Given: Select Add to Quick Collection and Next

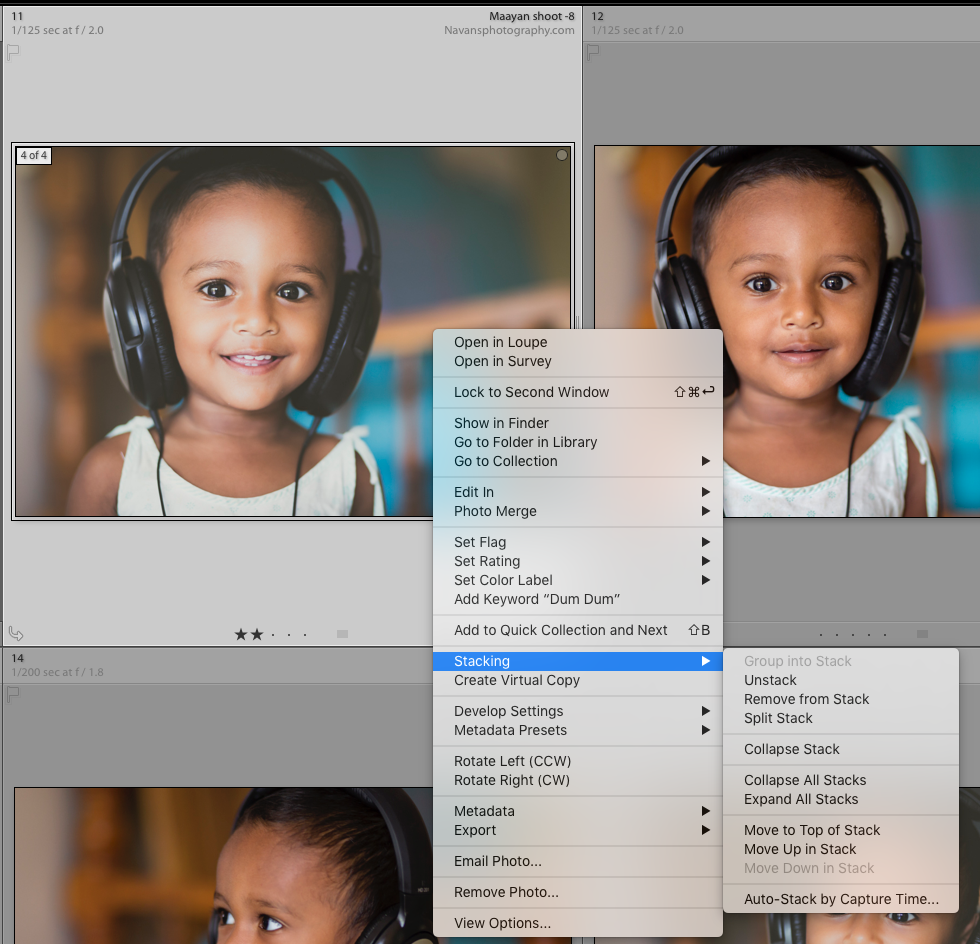Looking at the screenshot, I should click(578, 630).
